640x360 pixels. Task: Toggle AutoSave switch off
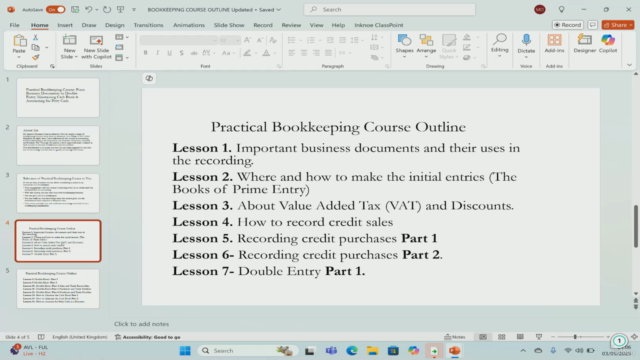pyautogui.click(x=56, y=9)
